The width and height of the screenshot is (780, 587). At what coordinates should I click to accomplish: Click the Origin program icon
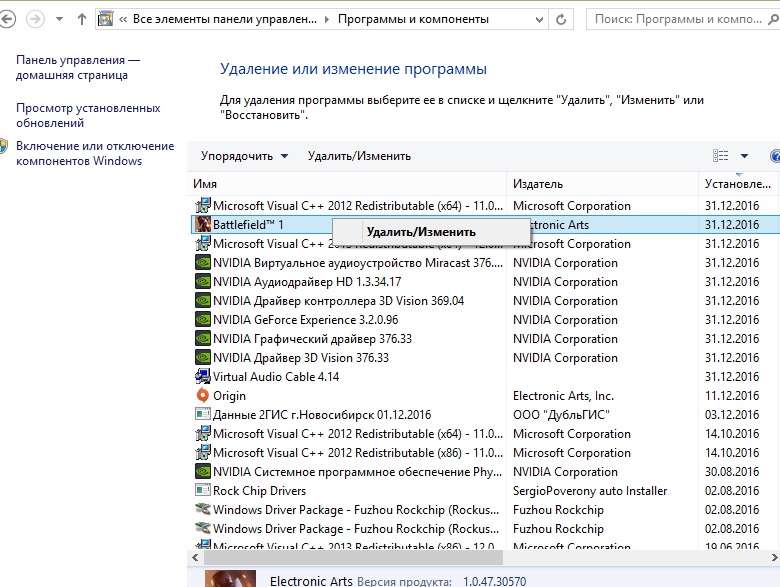click(x=202, y=395)
